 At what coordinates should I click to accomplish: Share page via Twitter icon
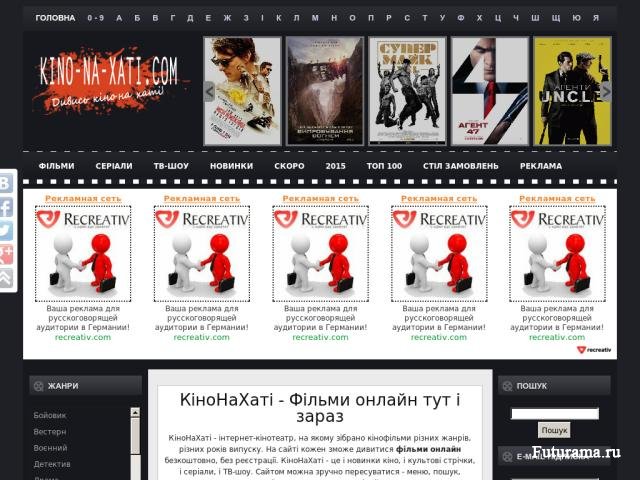6,231
